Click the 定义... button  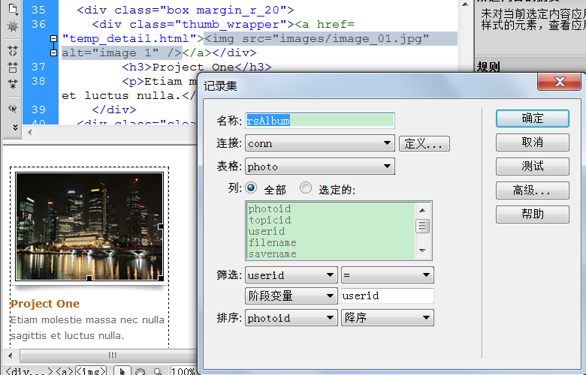click(x=424, y=144)
